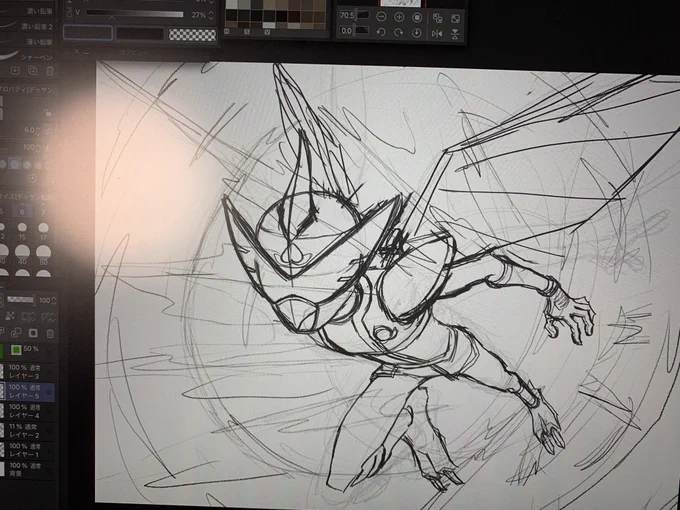The height and width of the screenshot is (510, 680).
Task: Select layer レイヤー 5
Action: [x=27, y=392]
